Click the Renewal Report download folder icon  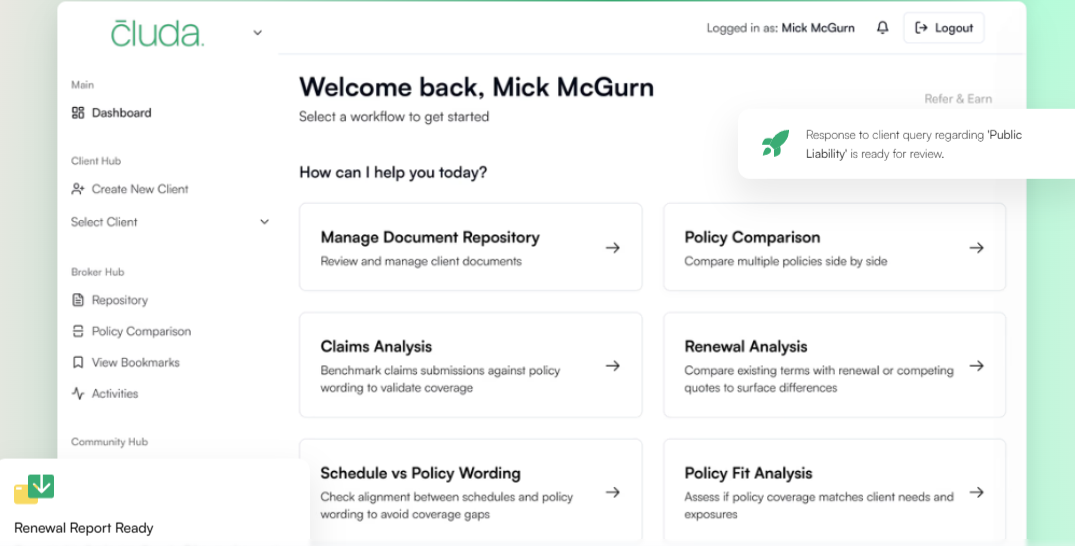click(34, 490)
